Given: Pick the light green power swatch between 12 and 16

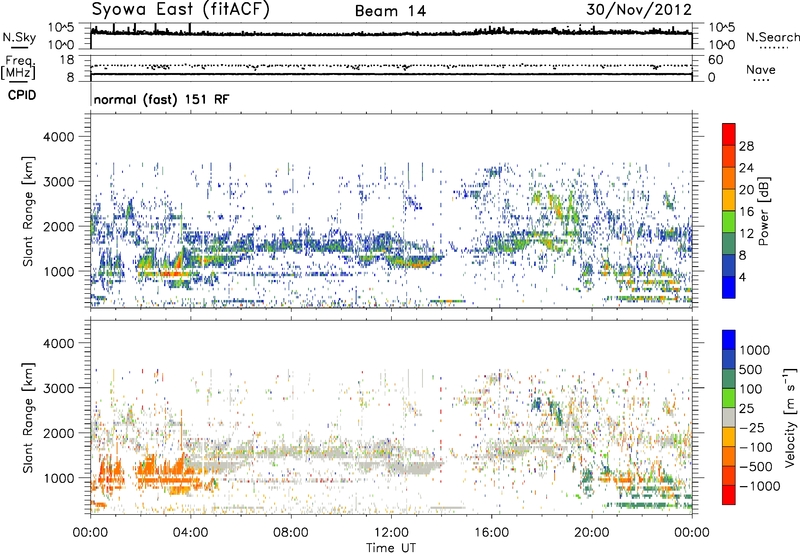Looking at the screenshot, I should point(729,222).
